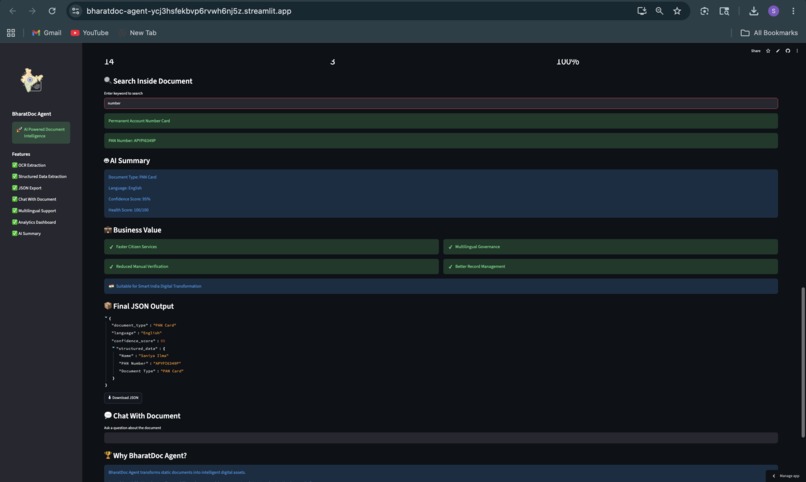Click Chat With Document feature check mark

[14, 199]
